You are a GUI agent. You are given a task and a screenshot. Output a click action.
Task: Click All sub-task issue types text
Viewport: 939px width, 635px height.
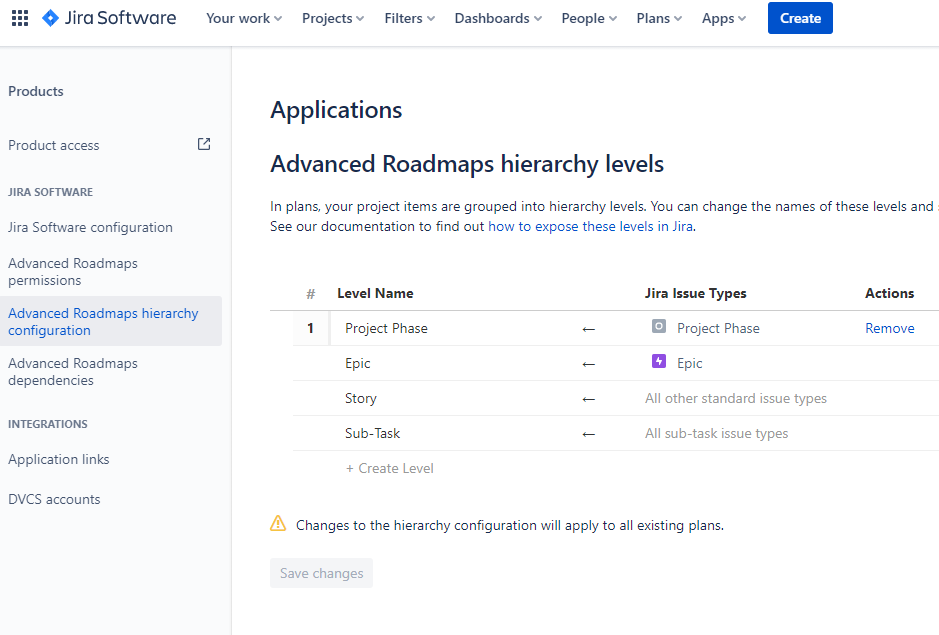point(716,433)
